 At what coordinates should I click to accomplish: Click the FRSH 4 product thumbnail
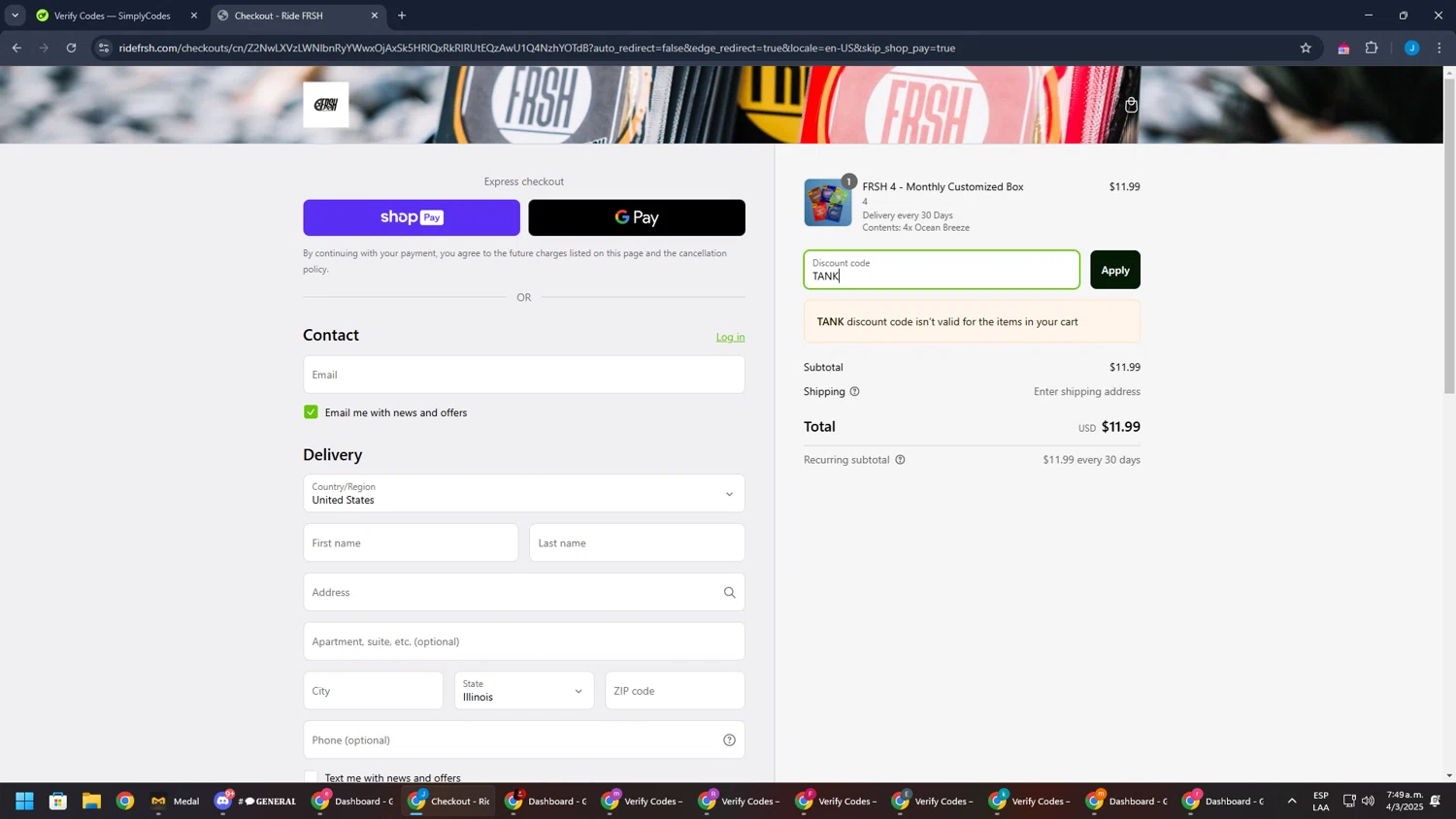click(x=828, y=203)
